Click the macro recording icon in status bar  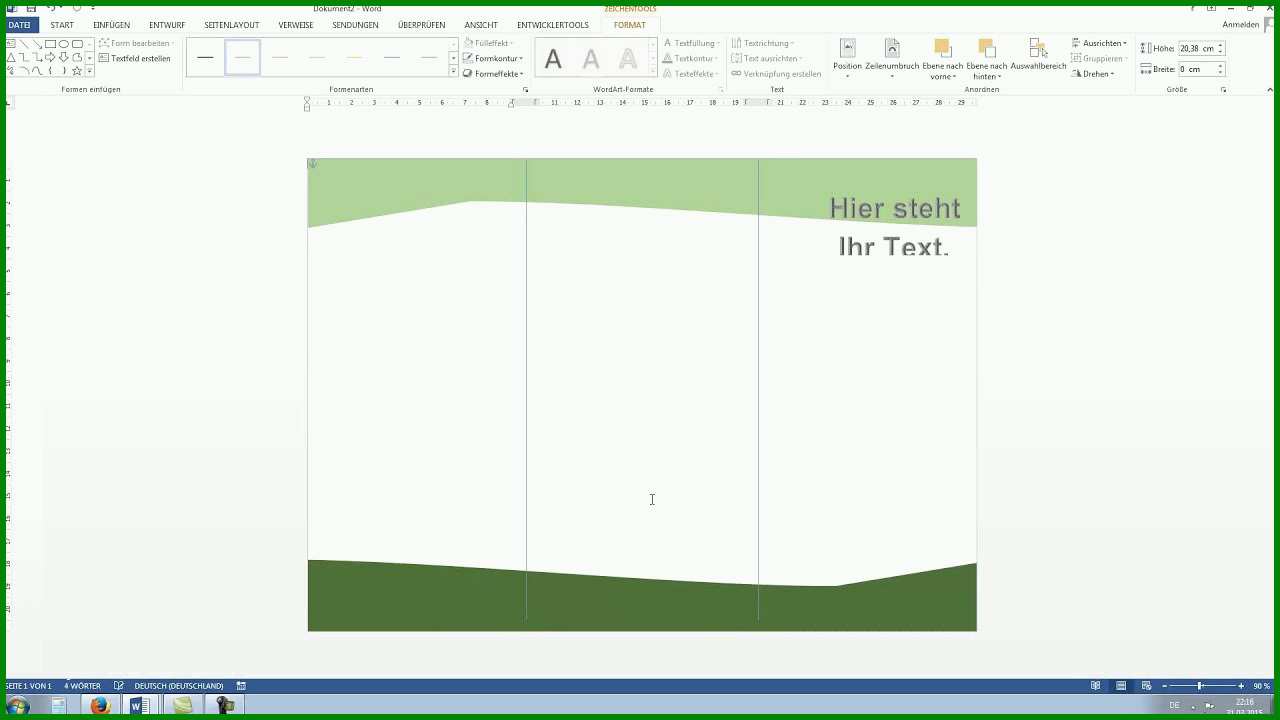point(241,686)
